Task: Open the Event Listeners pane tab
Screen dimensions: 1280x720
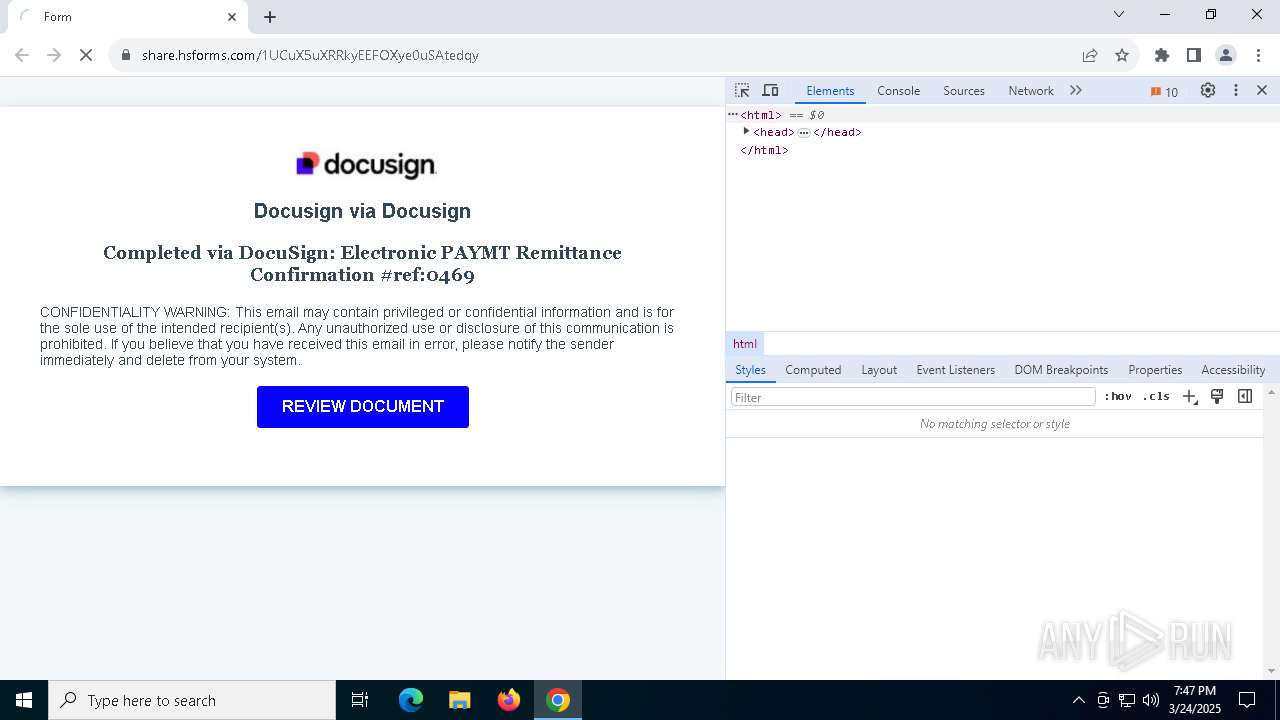Action: pyautogui.click(x=955, y=369)
